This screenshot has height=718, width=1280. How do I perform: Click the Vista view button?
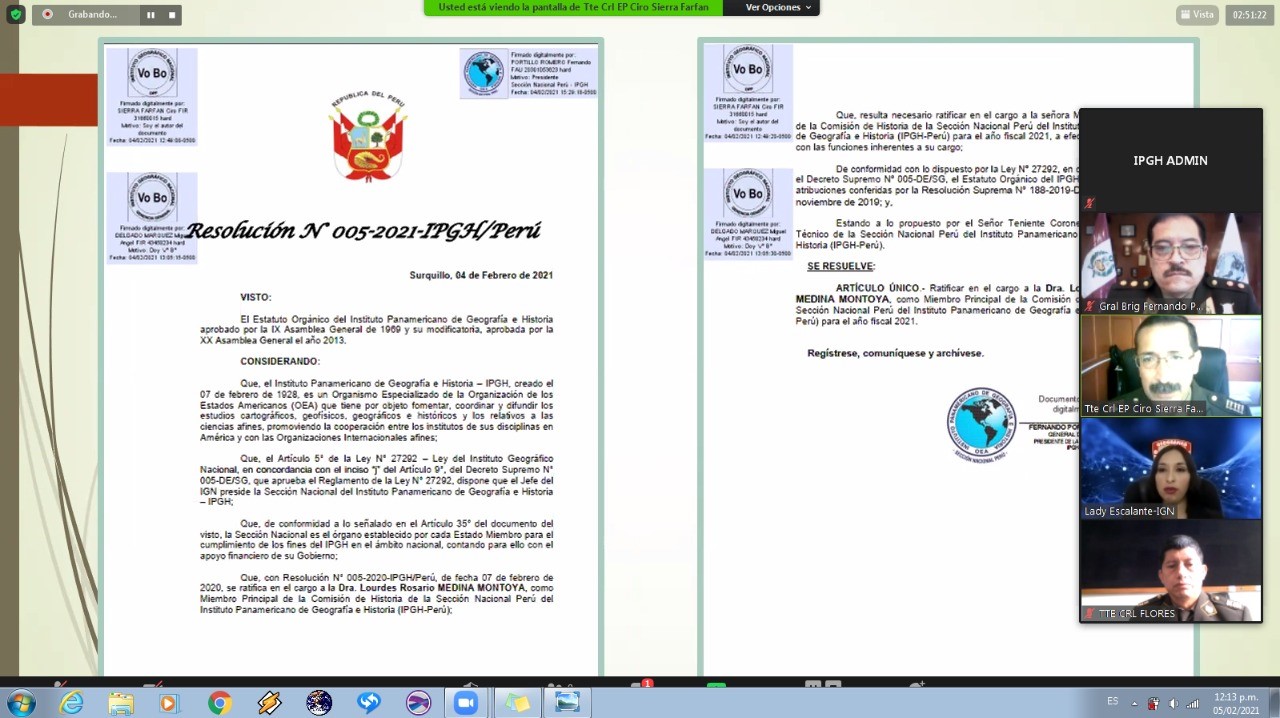click(x=1197, y=15)
